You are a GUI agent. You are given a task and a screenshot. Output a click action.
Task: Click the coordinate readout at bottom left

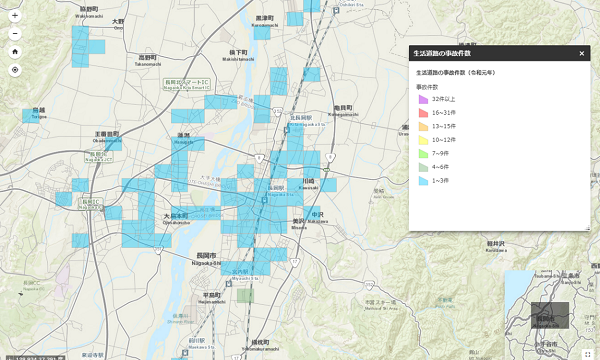point(36,358)
